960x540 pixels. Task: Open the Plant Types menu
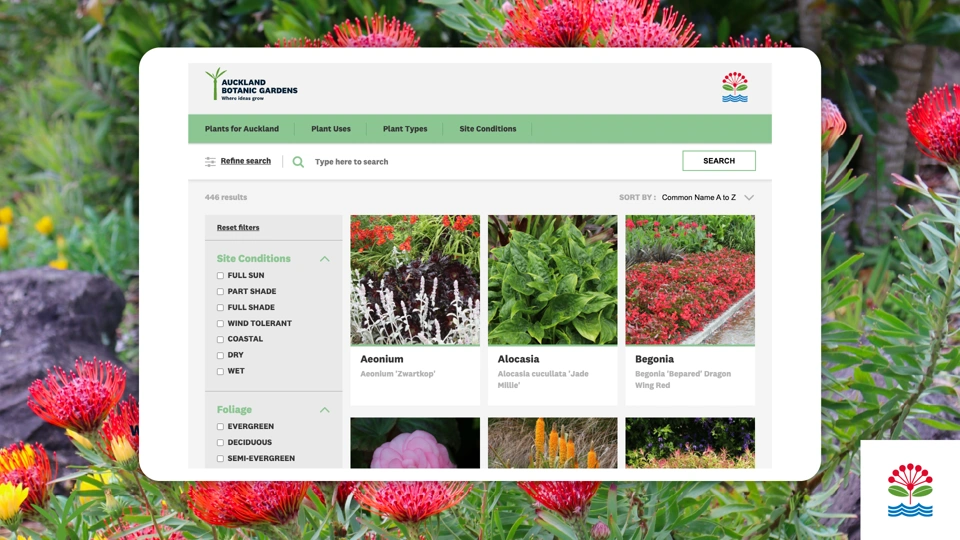coord(405,129)
